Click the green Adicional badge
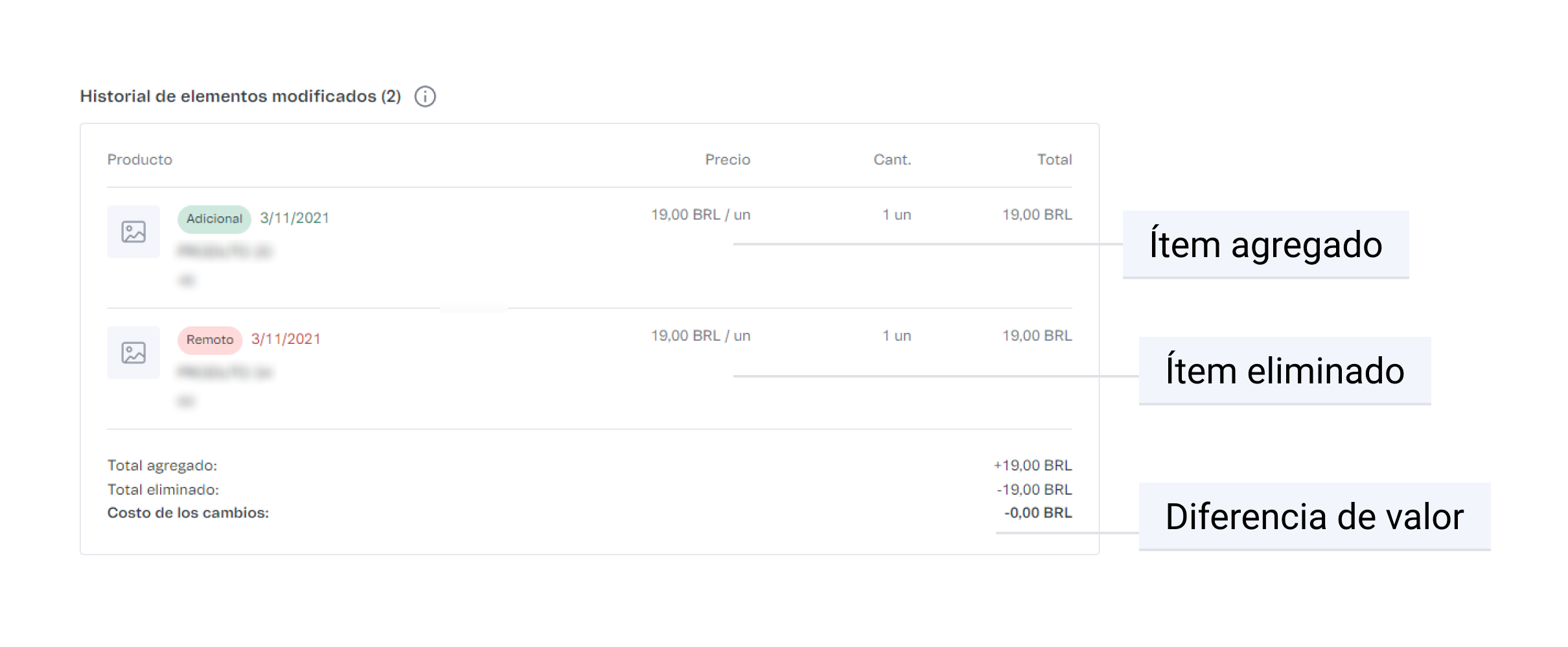The height and width of the screenshot is (647, 1568). tap(214, 219)
